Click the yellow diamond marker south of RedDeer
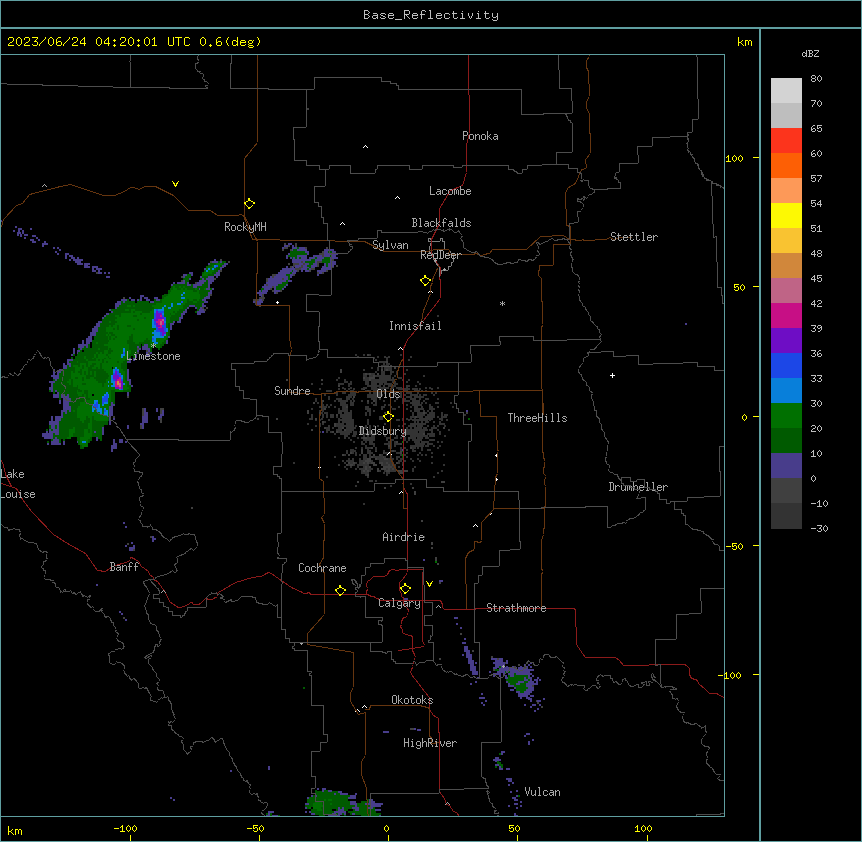Viewport: 862px width, 842px height. (x=425, y=281)
